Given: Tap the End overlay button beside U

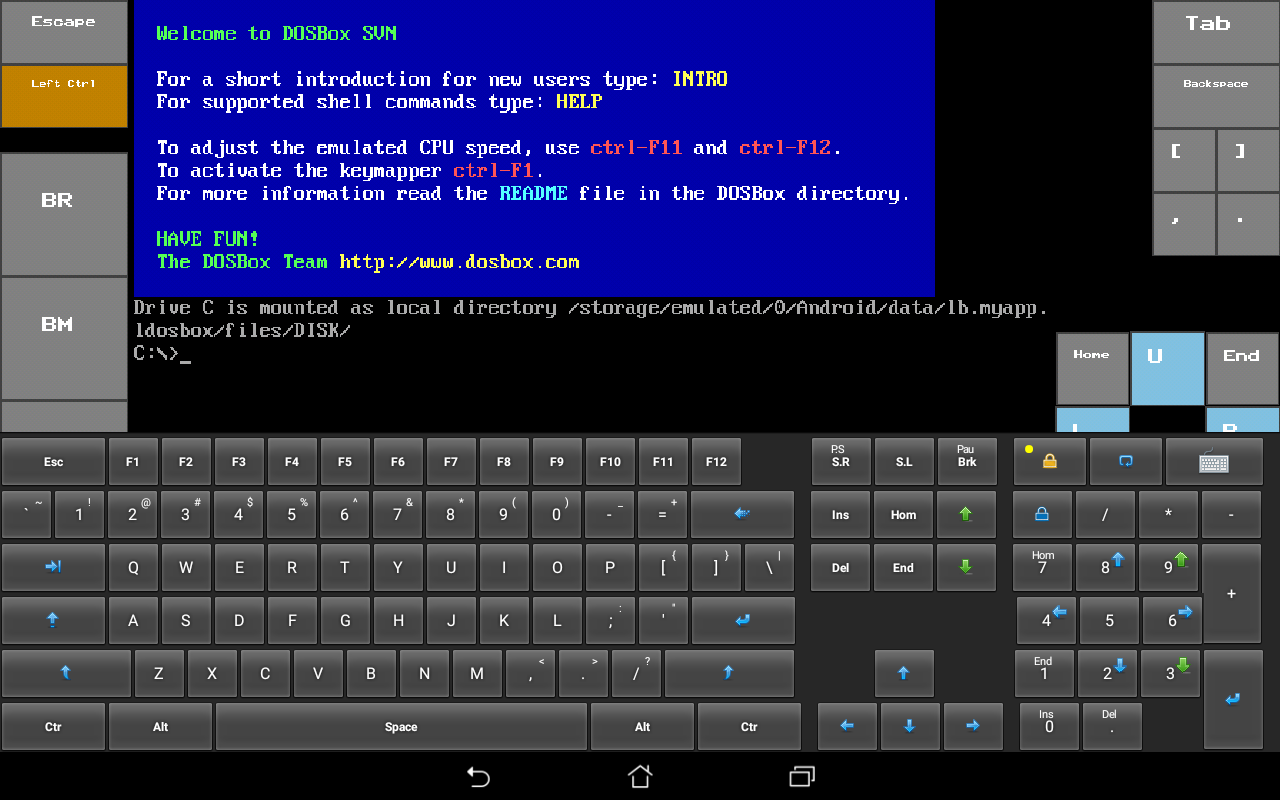Looking at the screenshot, I should 1242,368.
